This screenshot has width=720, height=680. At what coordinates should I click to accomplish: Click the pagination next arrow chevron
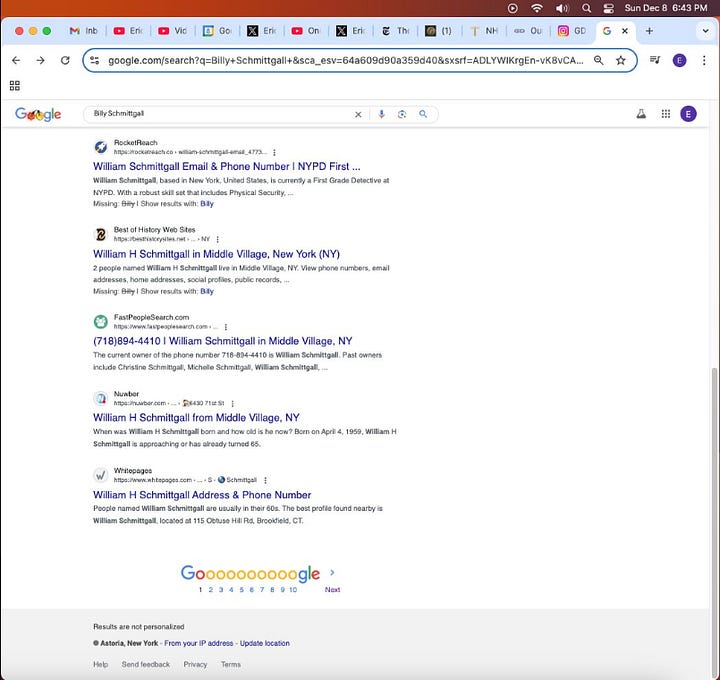pos(332,573)
